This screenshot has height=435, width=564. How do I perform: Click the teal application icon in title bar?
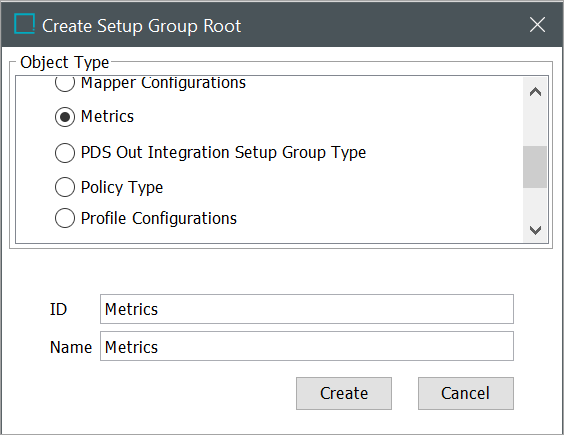click(x=24, y=24)
